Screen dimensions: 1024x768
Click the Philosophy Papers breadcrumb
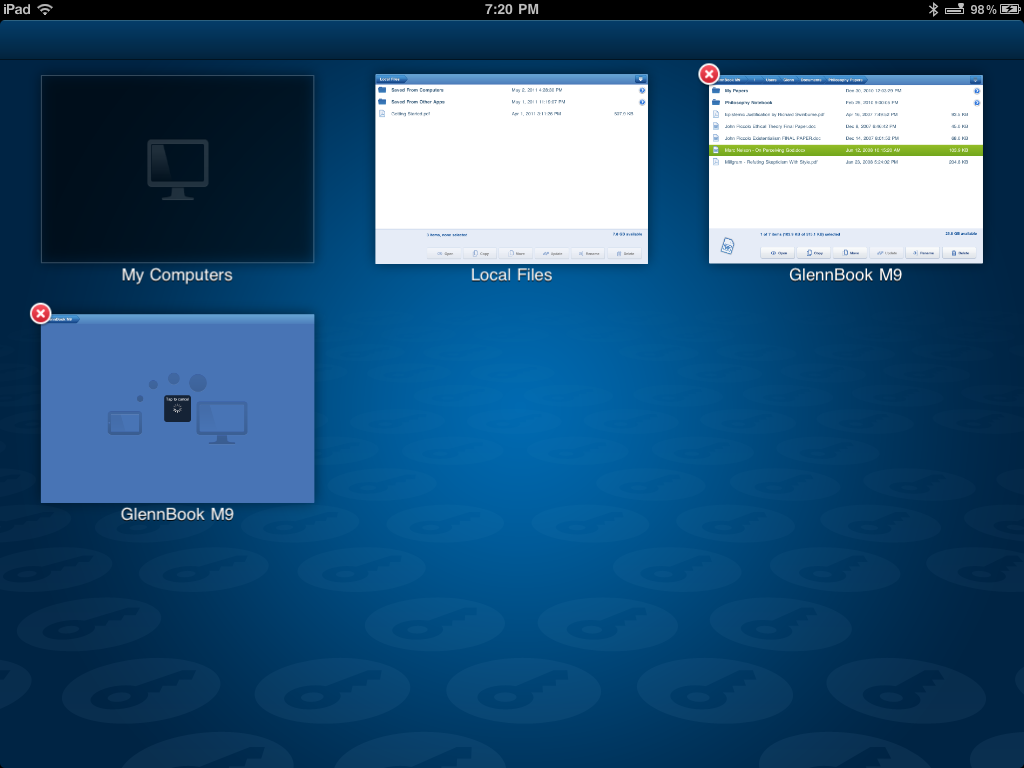pos(844,79)
